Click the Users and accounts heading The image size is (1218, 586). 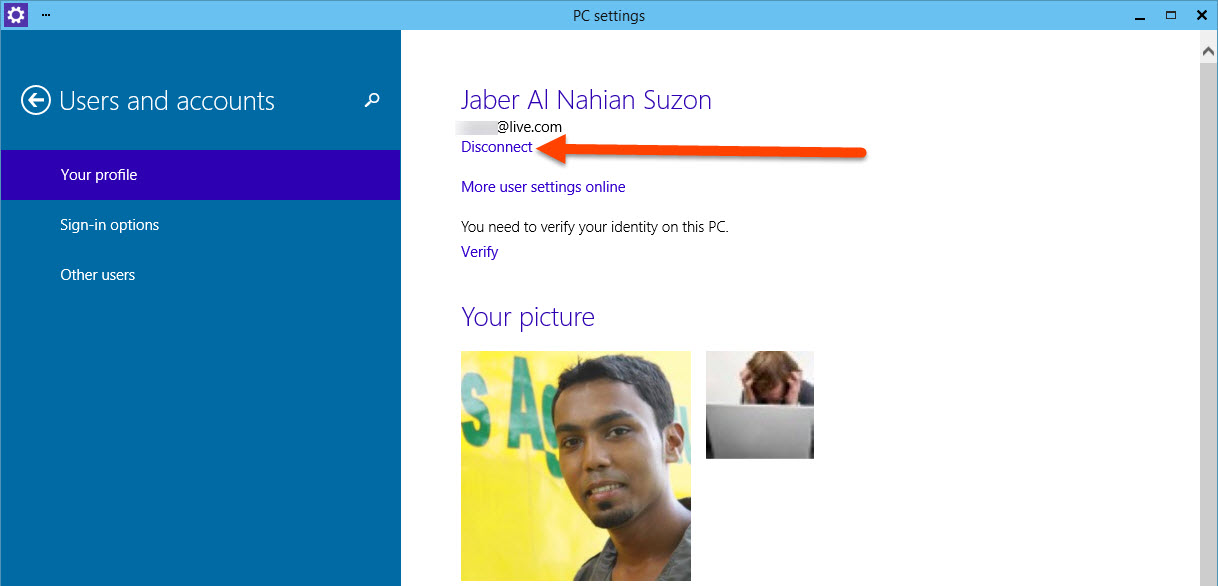pyautogui.click(x=167, y=100)
